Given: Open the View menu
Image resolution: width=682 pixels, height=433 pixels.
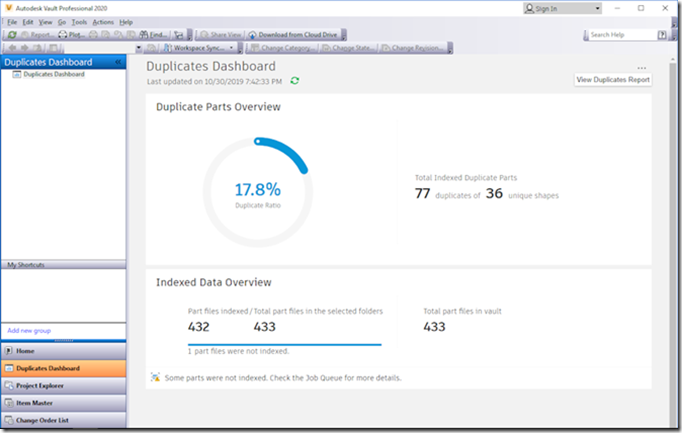Looking at the screenshot, I should coord(45,22).
